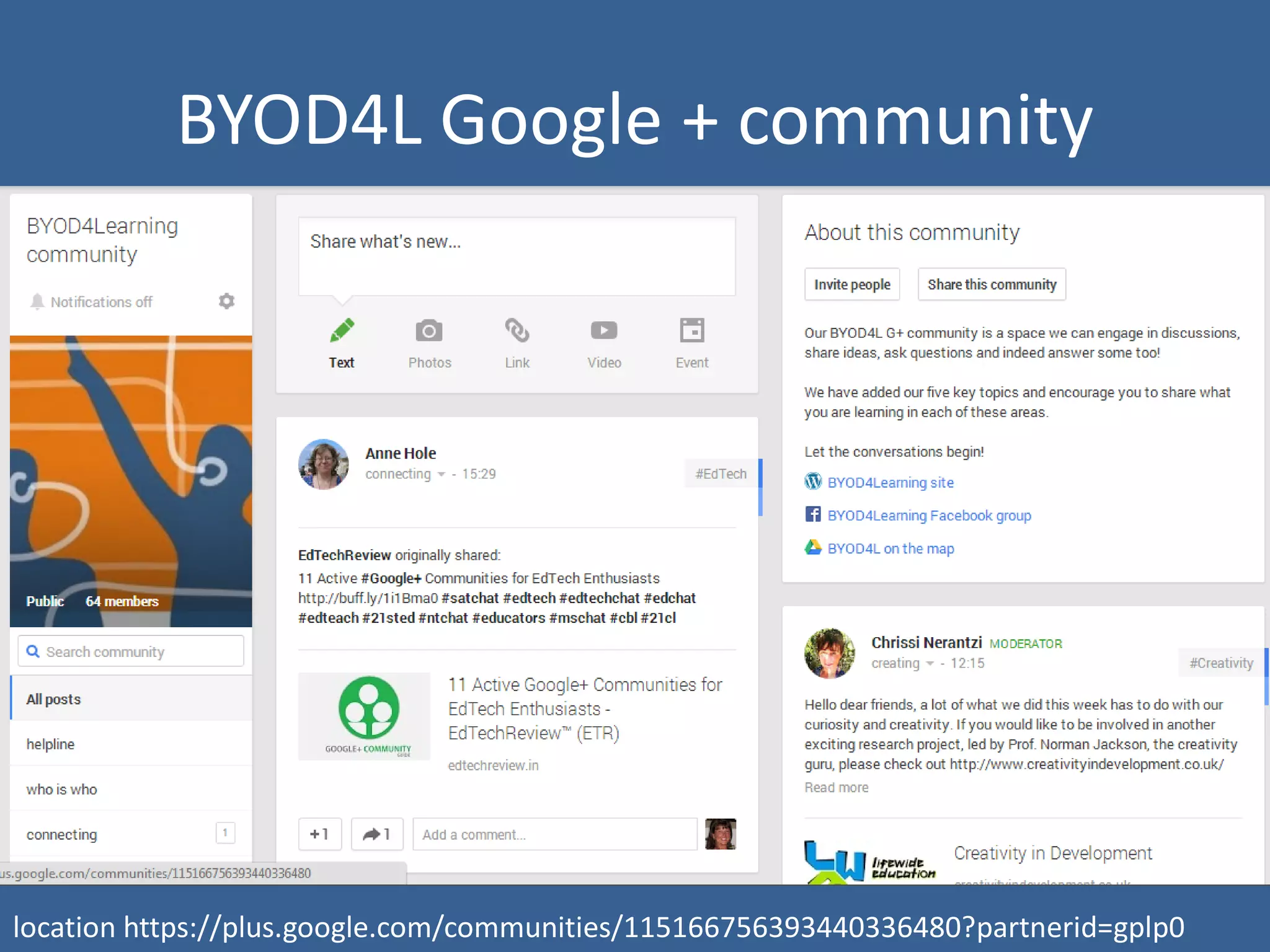Reshare Anne Hole's post via arrow button
Image resolution: width=1270 pixels, height=952 pixels.
coord(377,834)
